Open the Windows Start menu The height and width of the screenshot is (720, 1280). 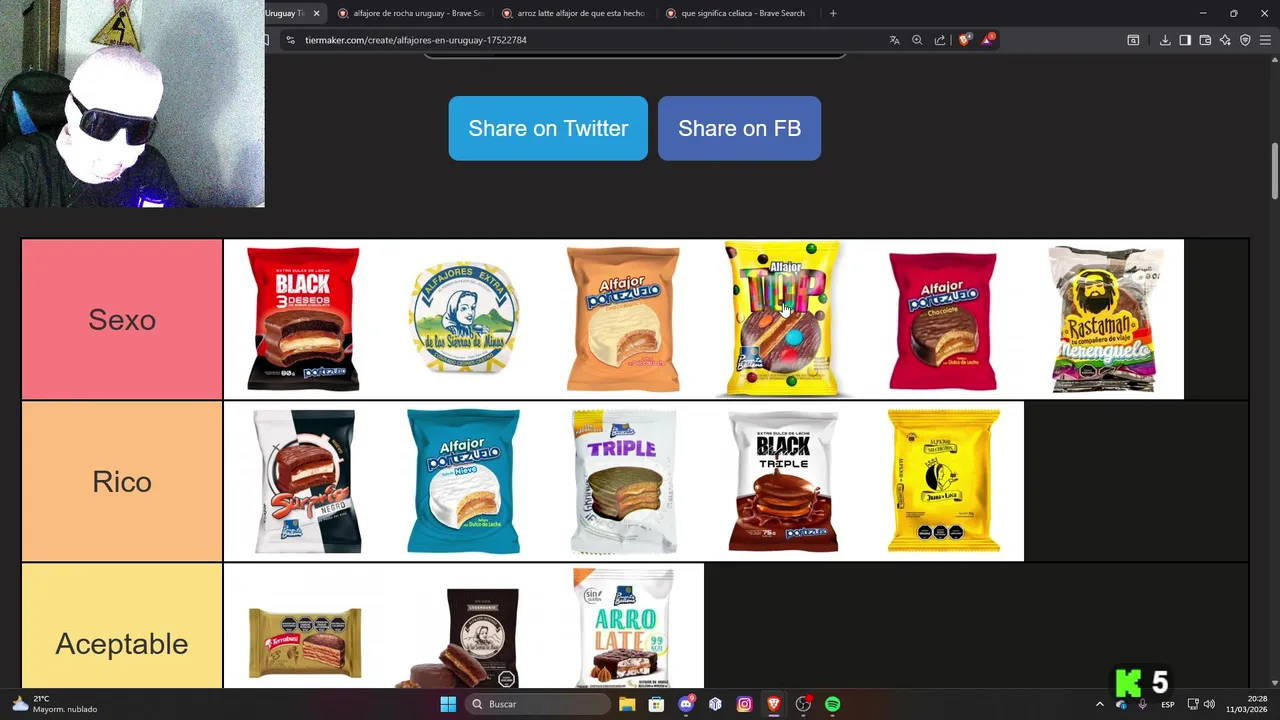448,704
